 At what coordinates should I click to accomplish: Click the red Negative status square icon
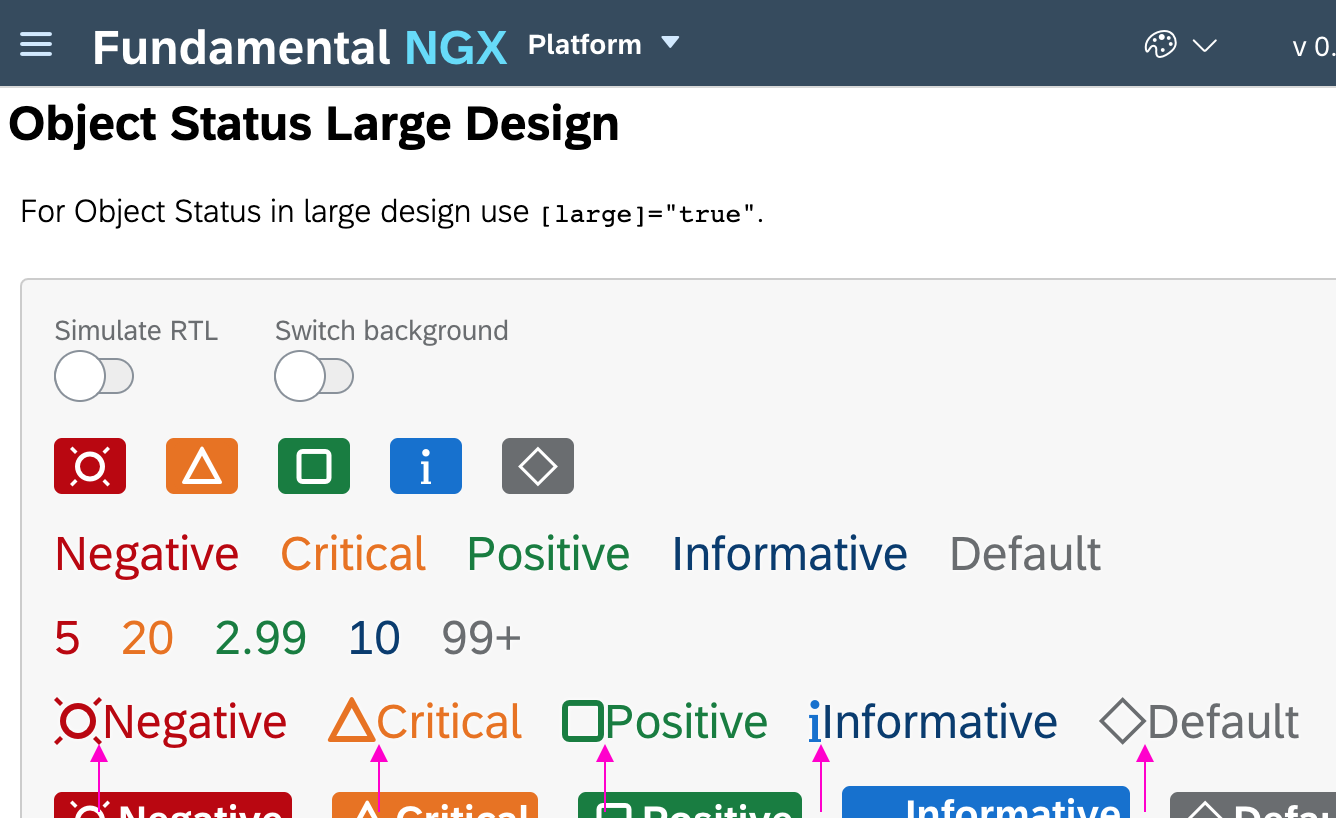coord(90,465)
